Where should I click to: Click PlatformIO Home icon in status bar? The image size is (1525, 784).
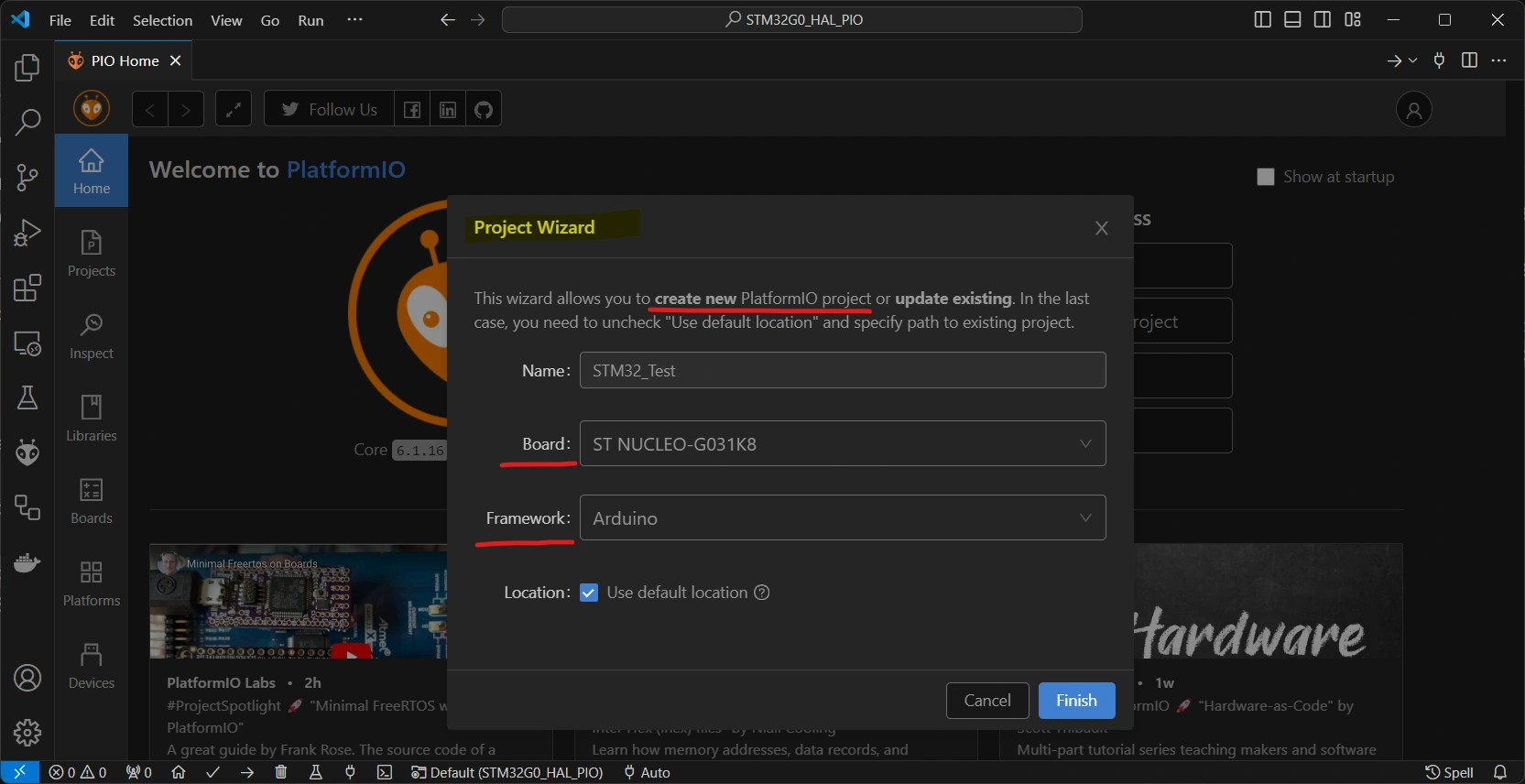click(179, 772)
